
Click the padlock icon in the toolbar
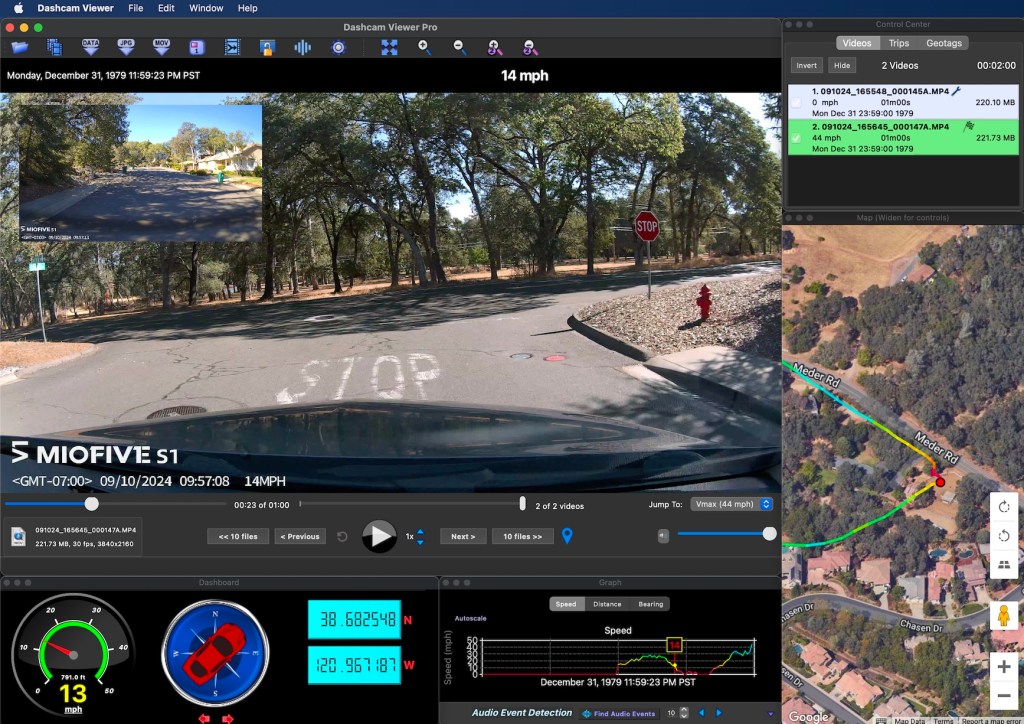267,46
